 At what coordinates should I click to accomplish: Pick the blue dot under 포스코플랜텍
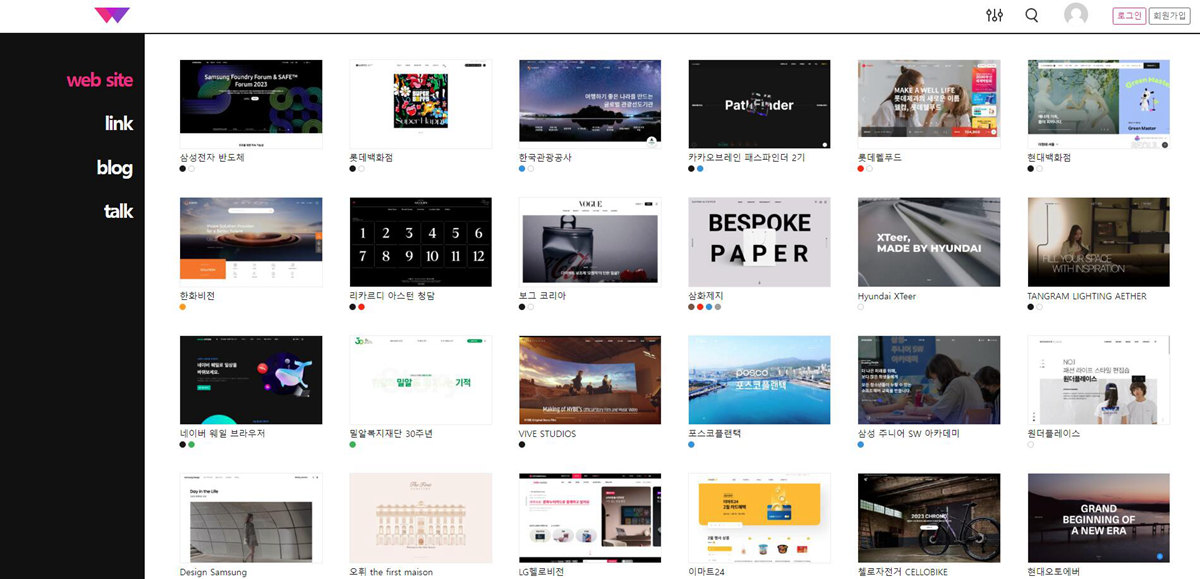(692, 445)
